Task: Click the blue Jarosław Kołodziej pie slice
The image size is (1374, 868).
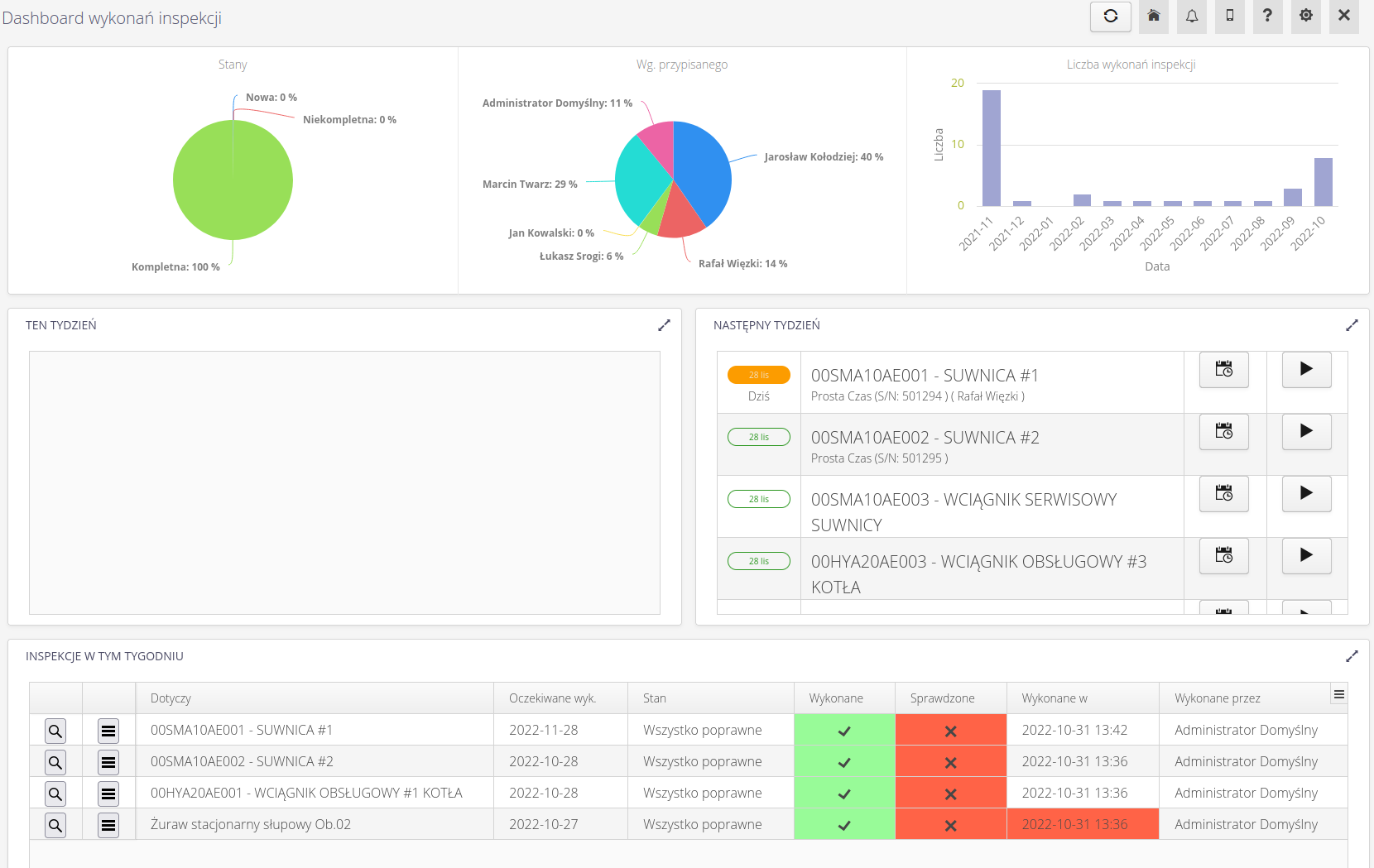Action: (x=702, y=170)
